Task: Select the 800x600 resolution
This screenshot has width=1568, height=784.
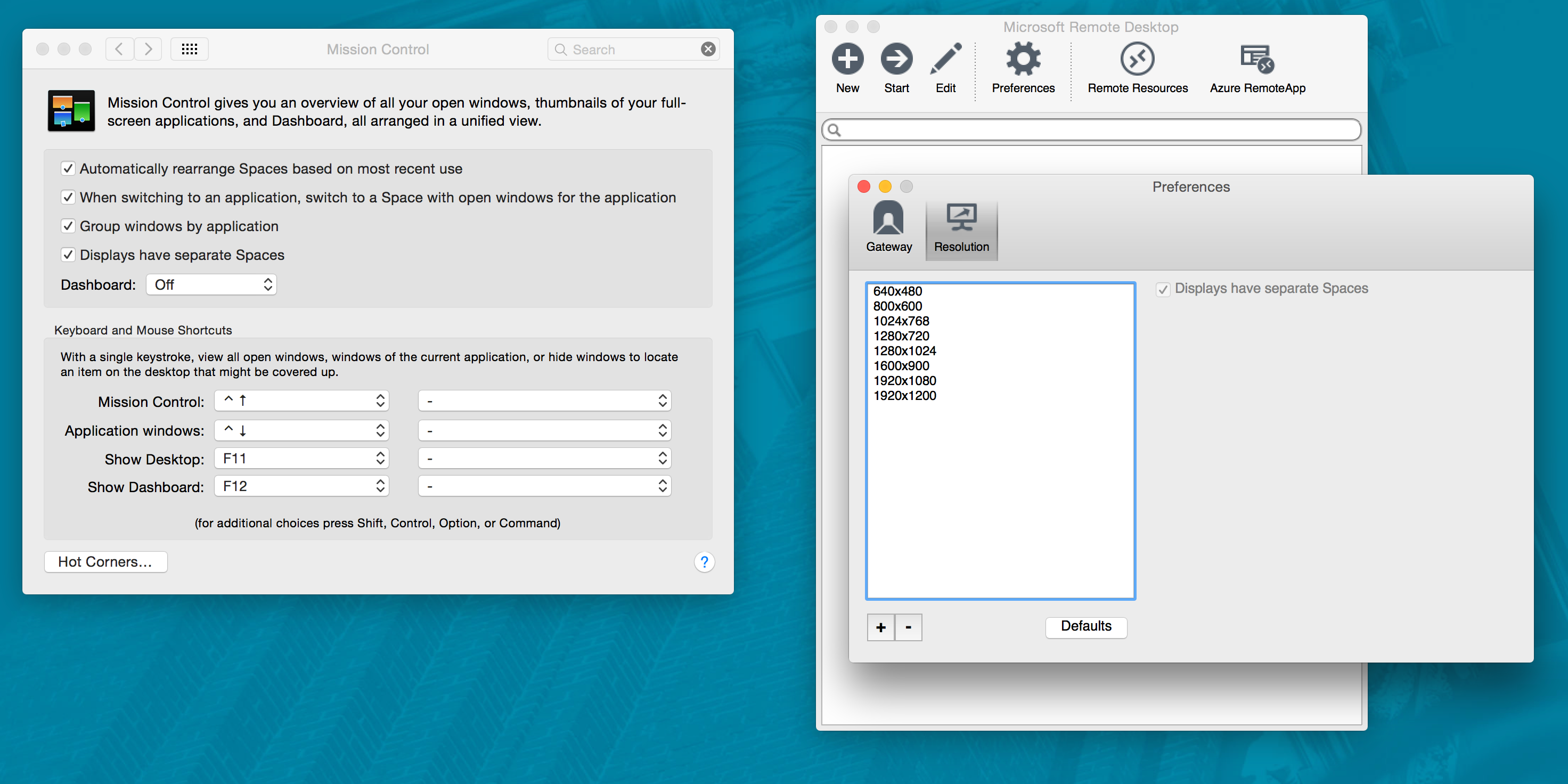Action: 1000,306
